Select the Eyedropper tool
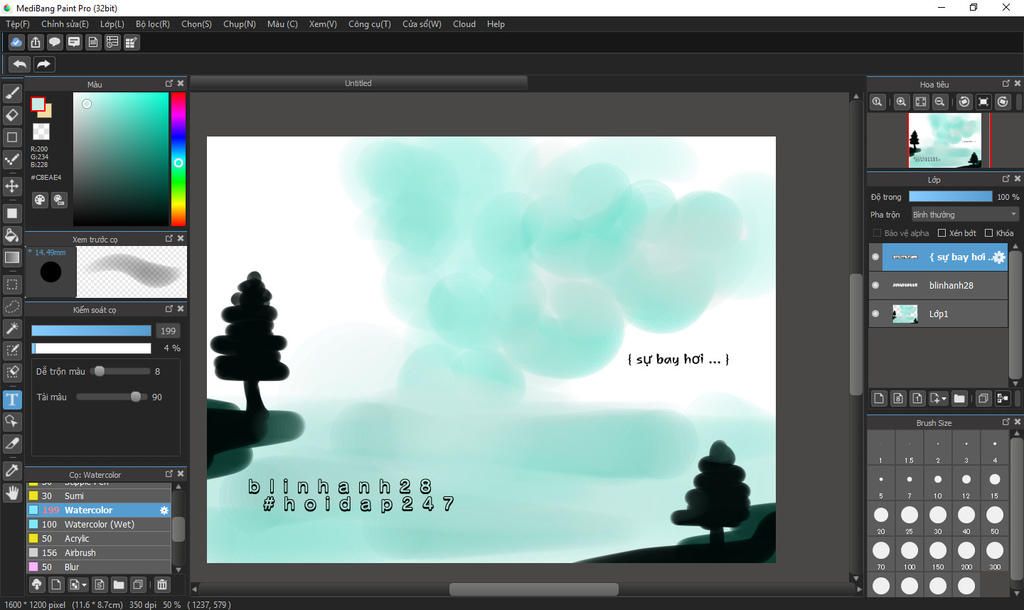 tap(12, 470)
